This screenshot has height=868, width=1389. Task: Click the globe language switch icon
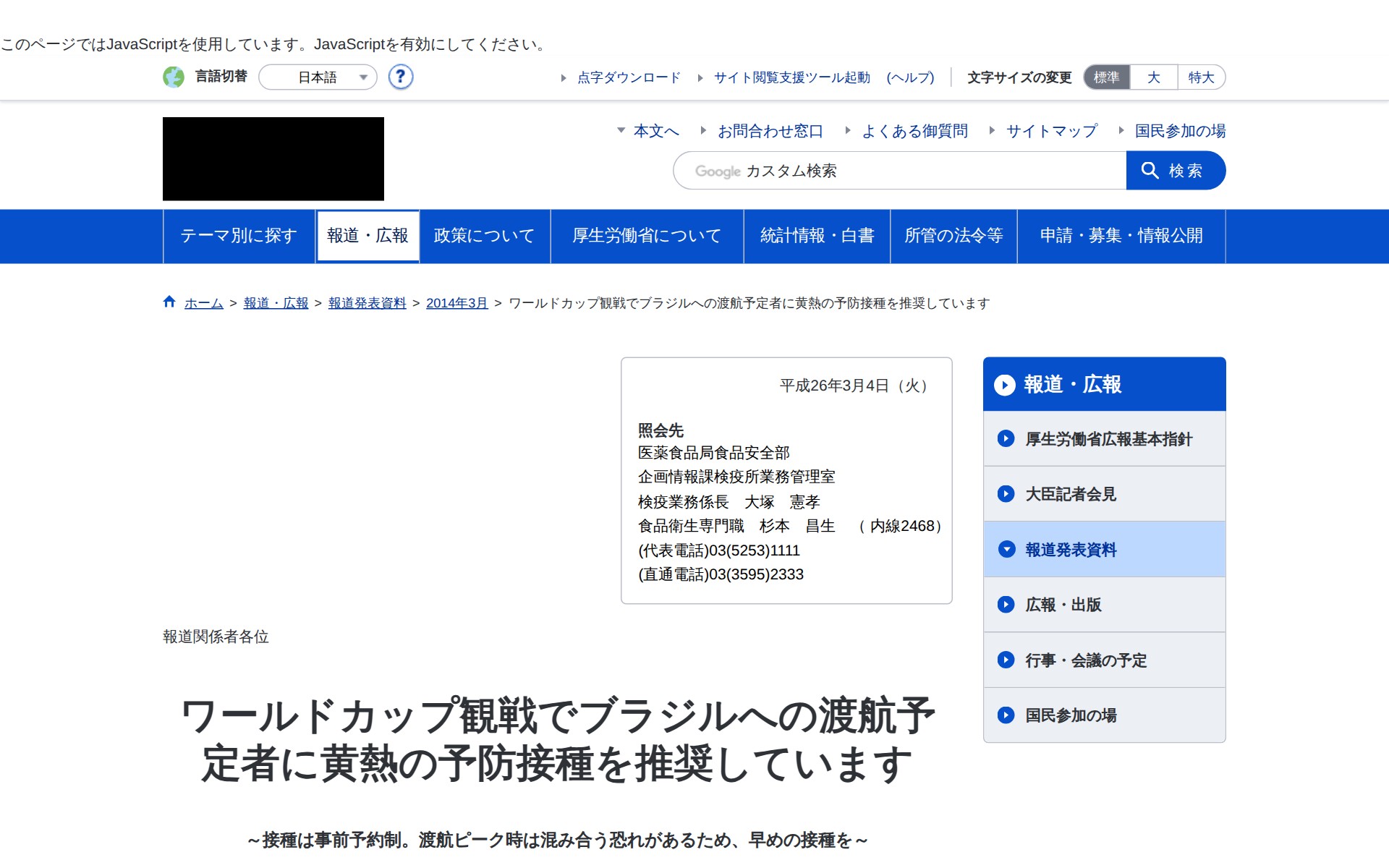pyautogui.click(x=174, y=77)
